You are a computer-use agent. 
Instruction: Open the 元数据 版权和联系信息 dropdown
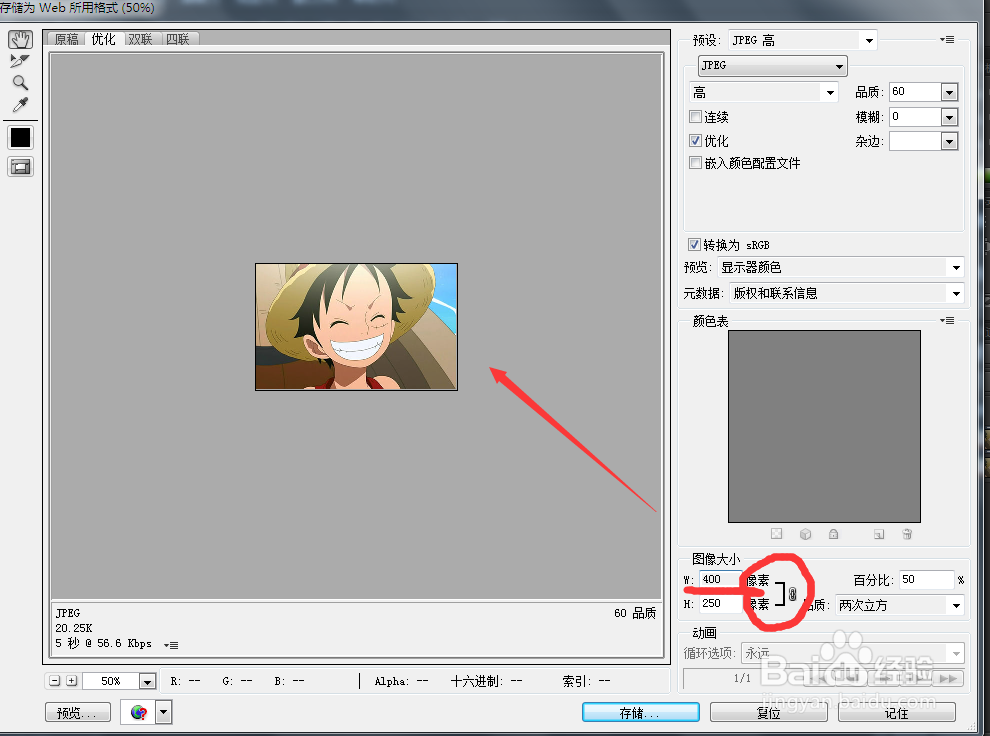[x=847, y=294]
